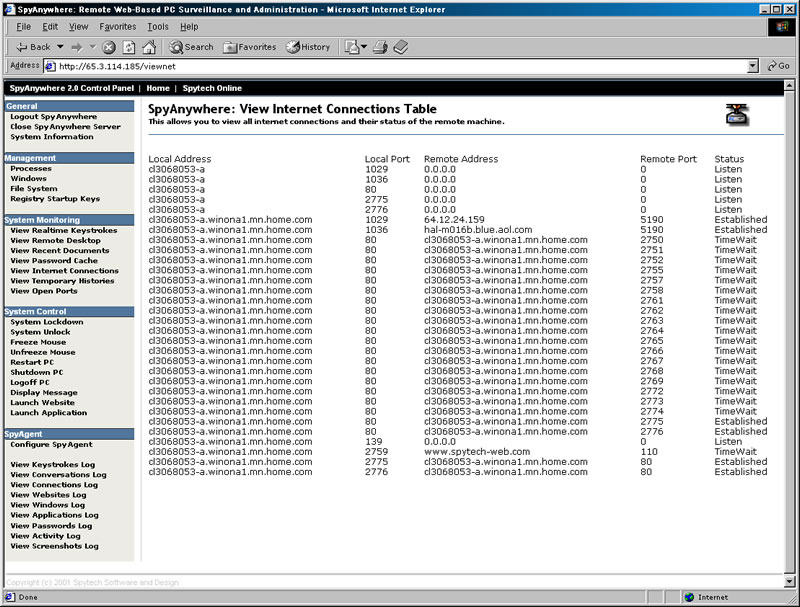Open System Information link
Screen dimensions: 800x607
click(52, 137)
